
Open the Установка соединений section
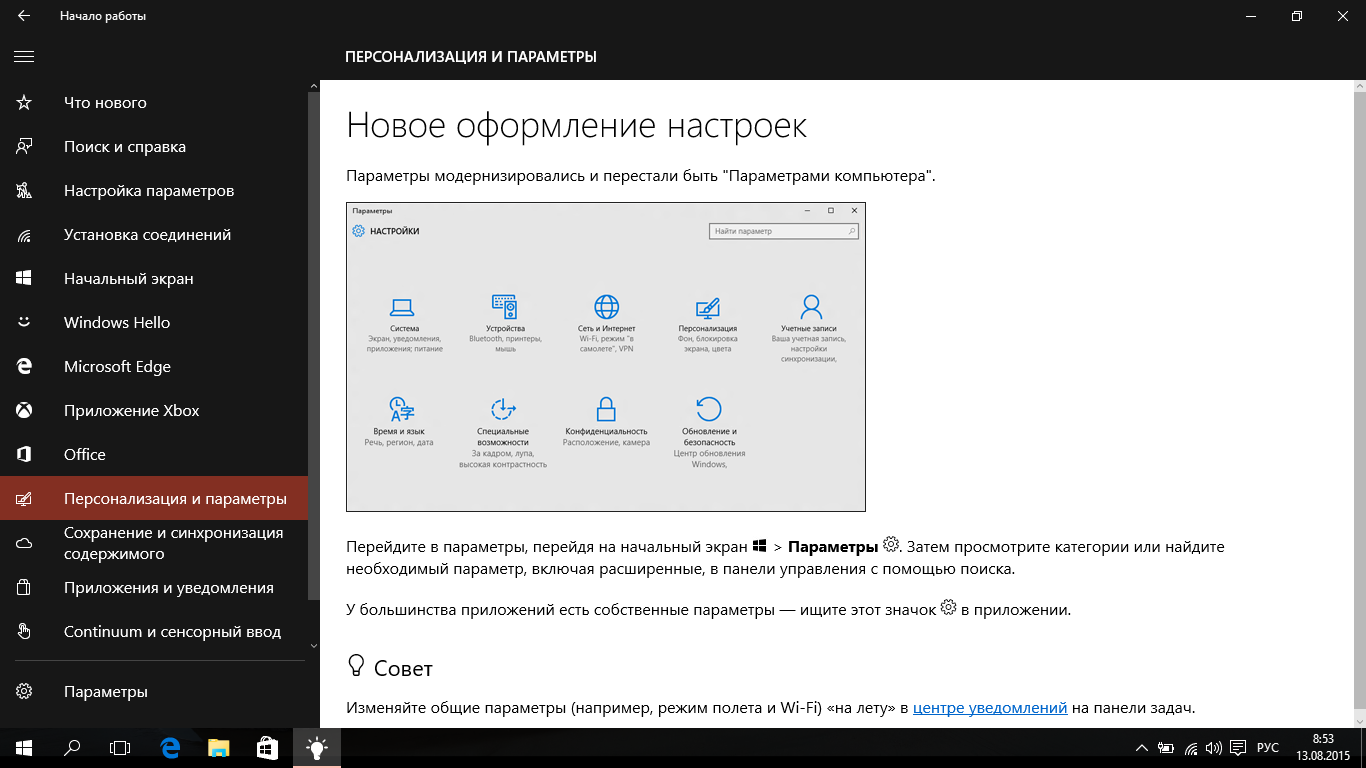tap(154, 235)
